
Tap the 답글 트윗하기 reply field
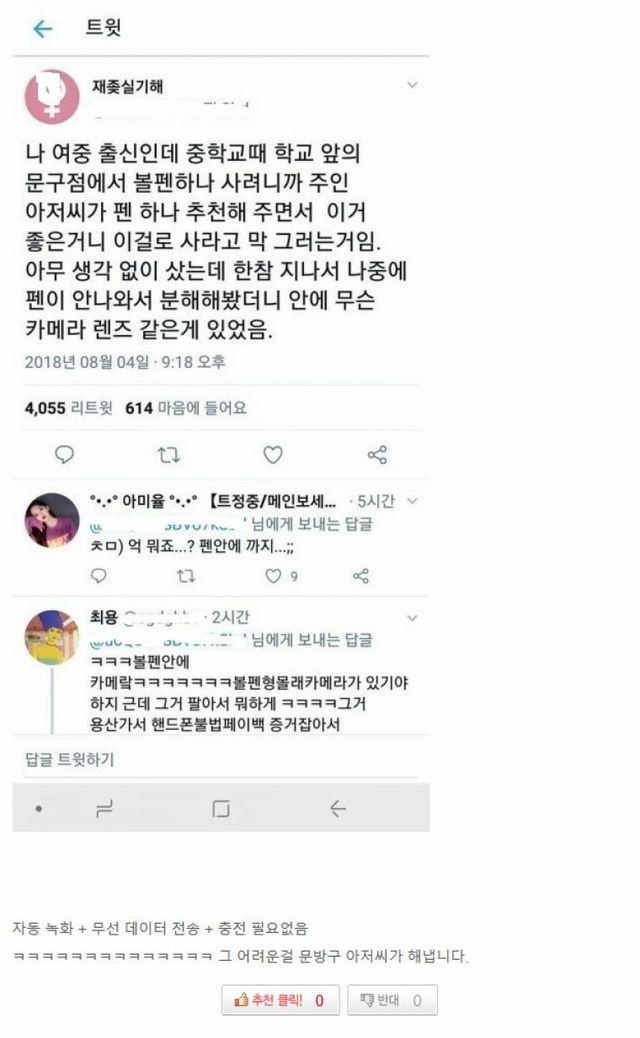[x=220, y=759]
